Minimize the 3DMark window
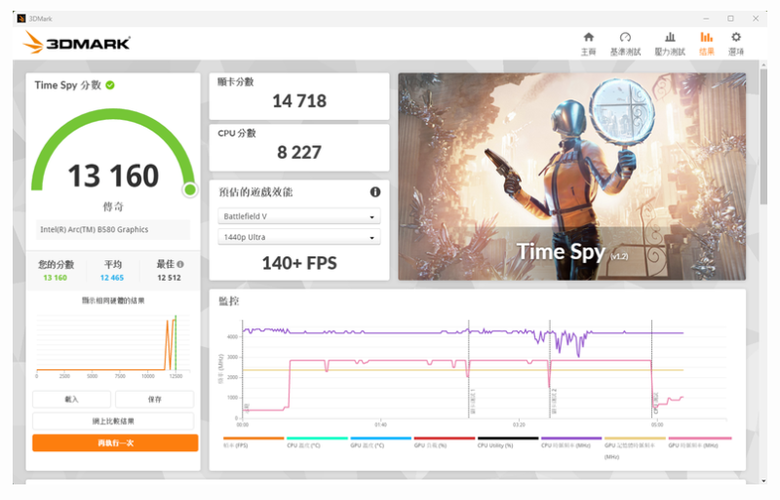The height and width of the screenshot is (500, 780). [x=706, y=18]
